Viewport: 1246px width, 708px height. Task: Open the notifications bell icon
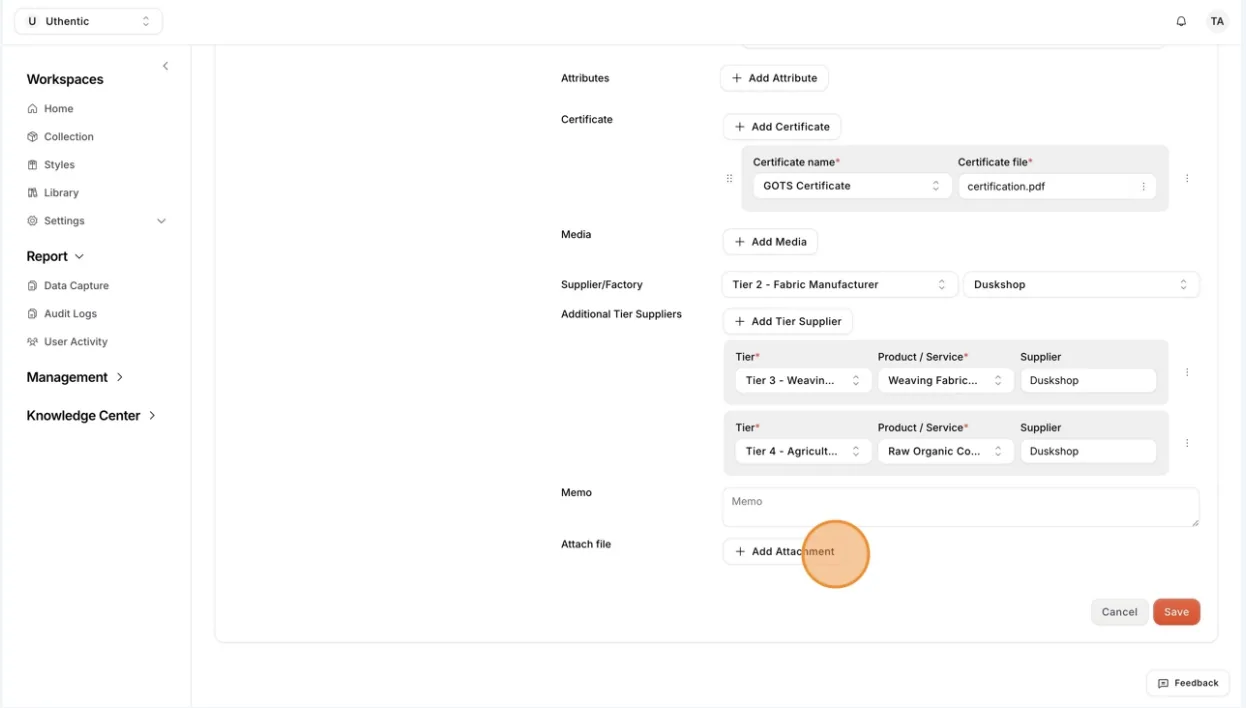click(x=1181, y=21)
